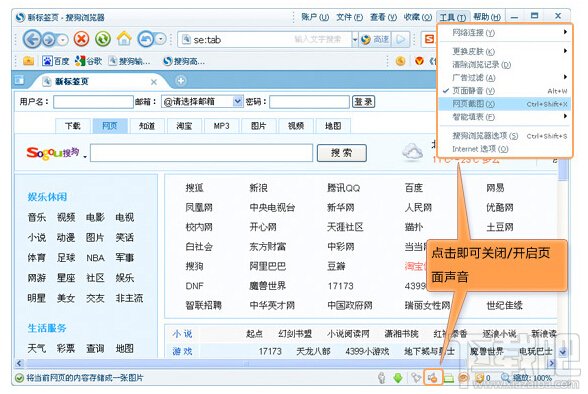Screen dimensions: 588x394
Task: Open the 收藏 menu
Action: tap(417, 17)
